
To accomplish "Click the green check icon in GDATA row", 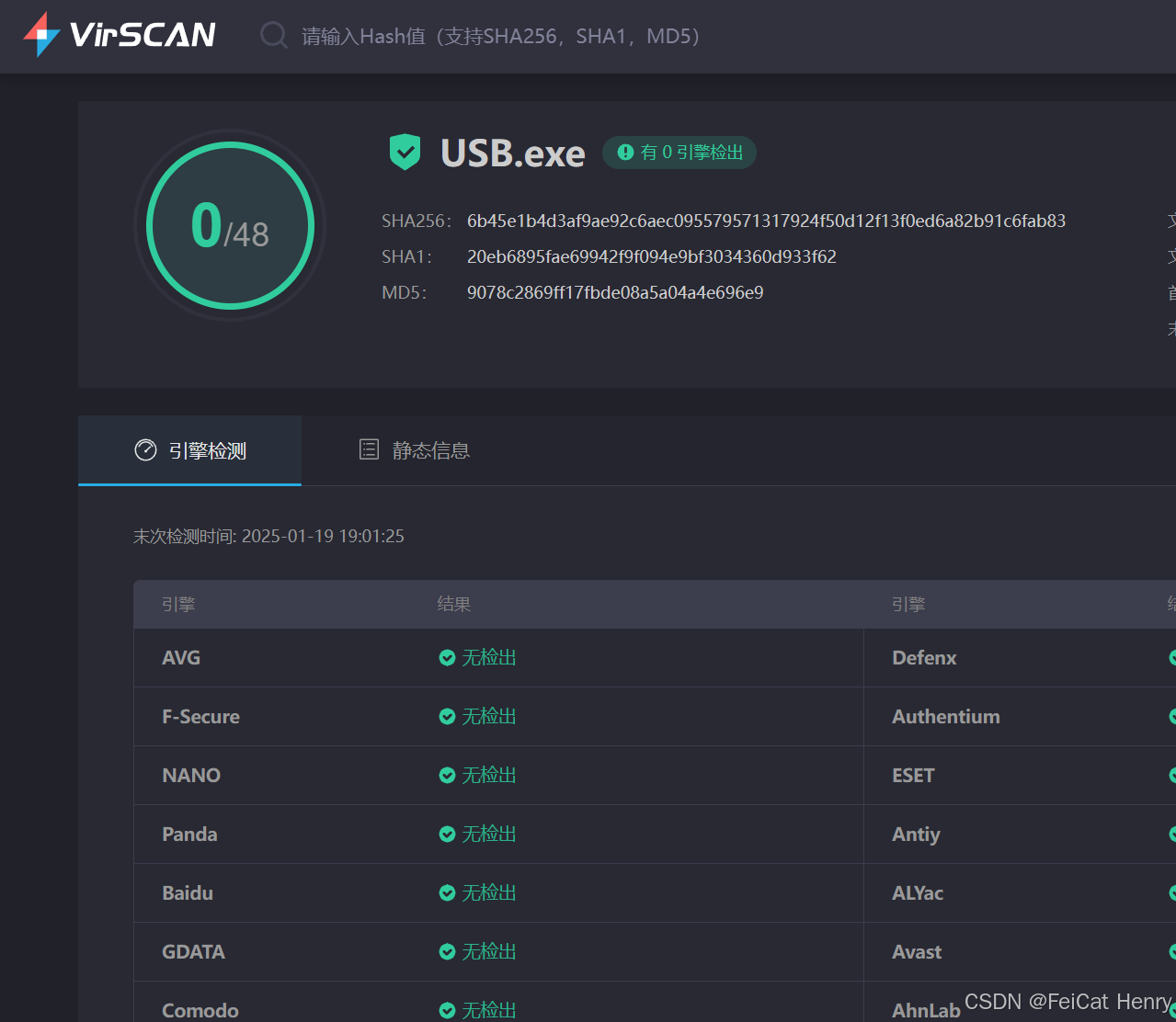I will [447, 952].
